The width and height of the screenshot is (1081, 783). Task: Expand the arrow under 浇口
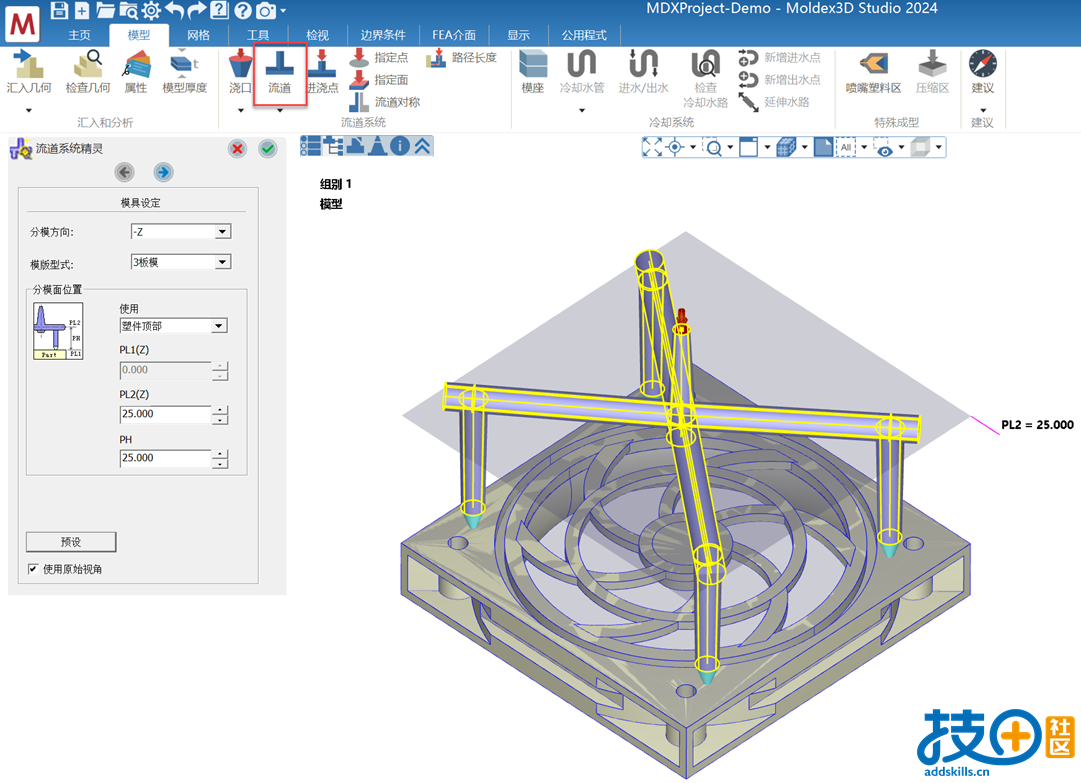click(x=241, y=110)
